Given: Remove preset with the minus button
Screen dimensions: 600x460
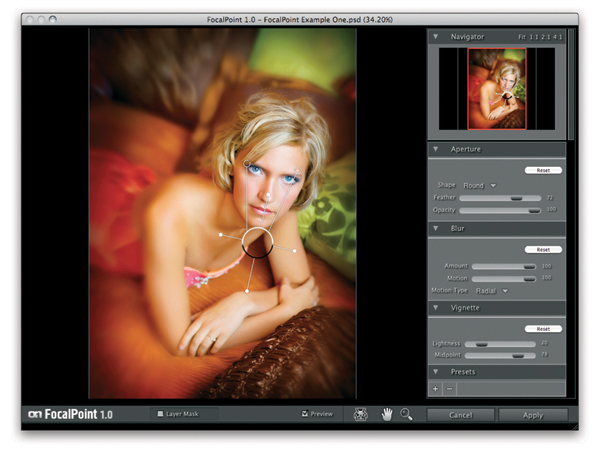Looking at the screenshot, I should pos(449,388).
